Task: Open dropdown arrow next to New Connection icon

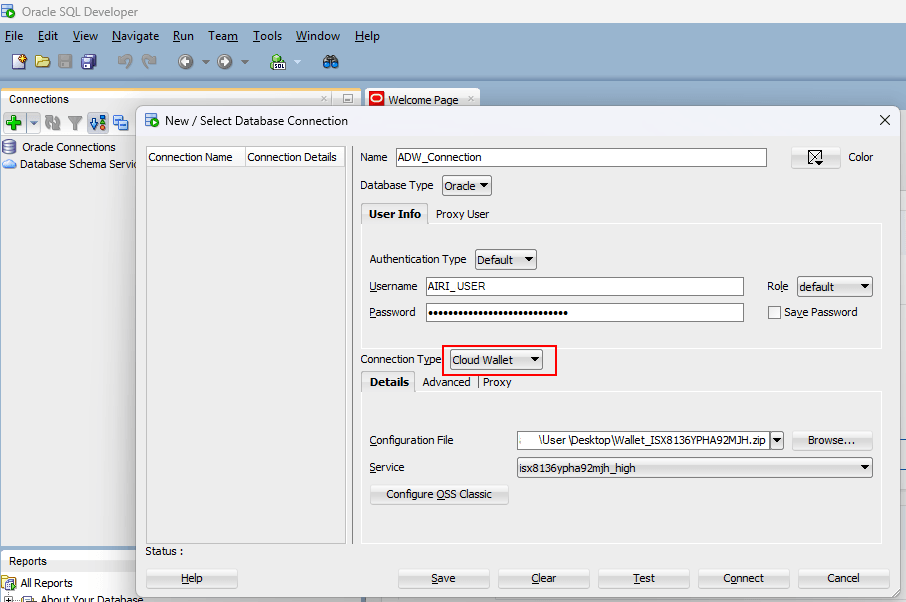Action: tap(34, 122)
